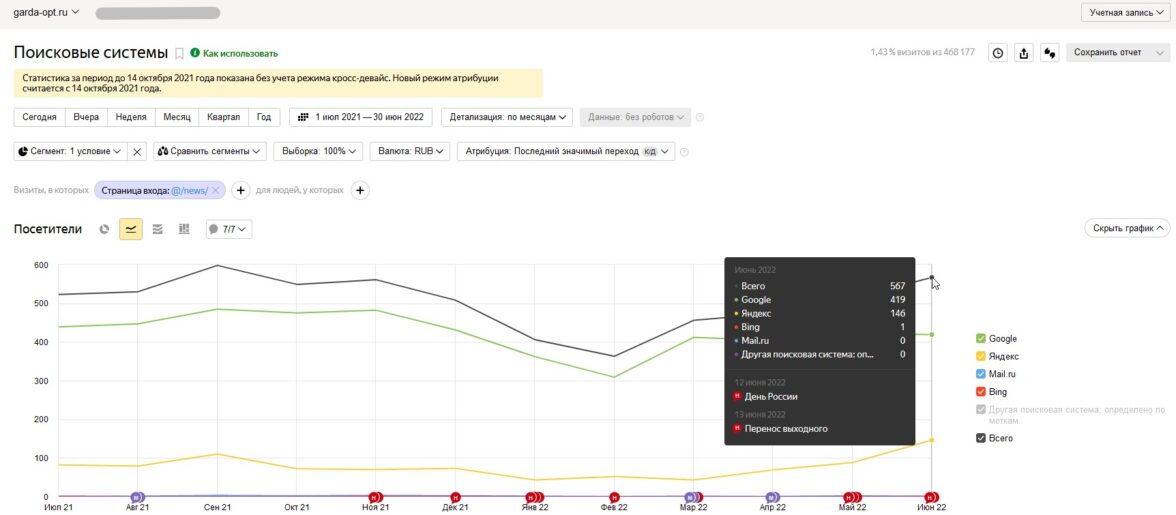Select the line chart view icon
The image size is (1176, 515).
131,229
